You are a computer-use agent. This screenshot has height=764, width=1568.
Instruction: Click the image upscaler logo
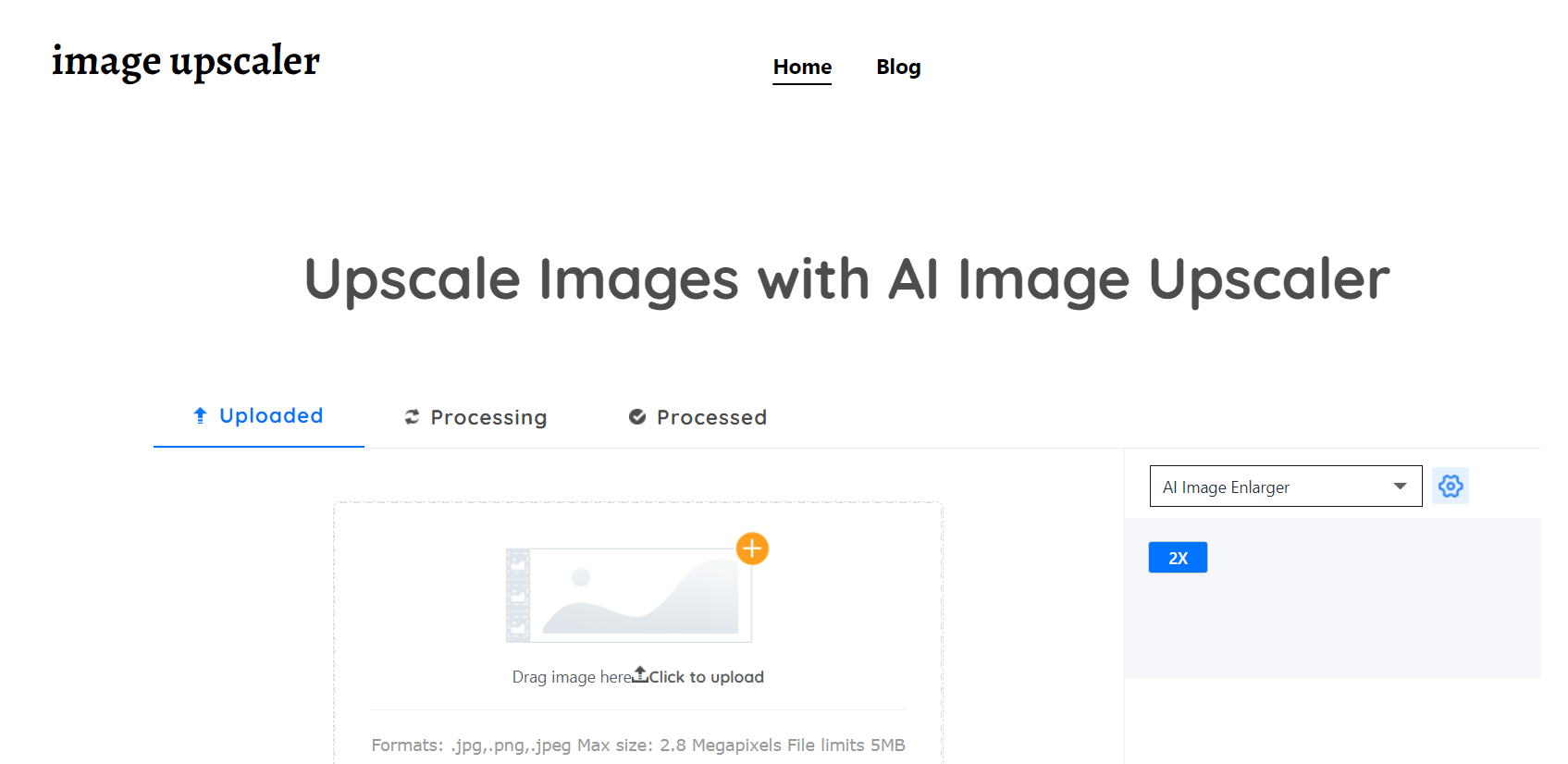(x=185, y=61)
